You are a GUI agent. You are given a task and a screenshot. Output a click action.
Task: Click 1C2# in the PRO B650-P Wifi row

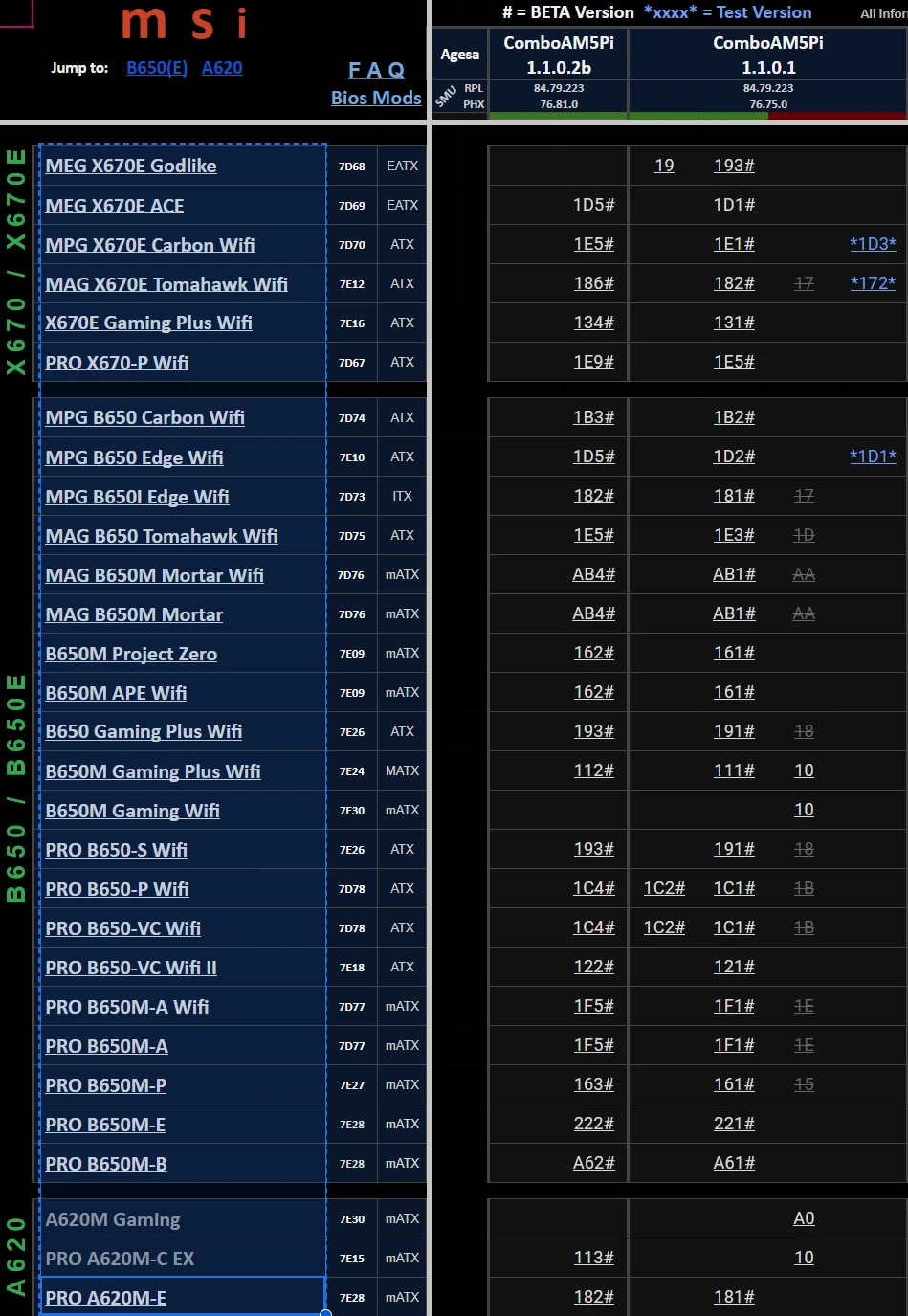click(664, 888)
